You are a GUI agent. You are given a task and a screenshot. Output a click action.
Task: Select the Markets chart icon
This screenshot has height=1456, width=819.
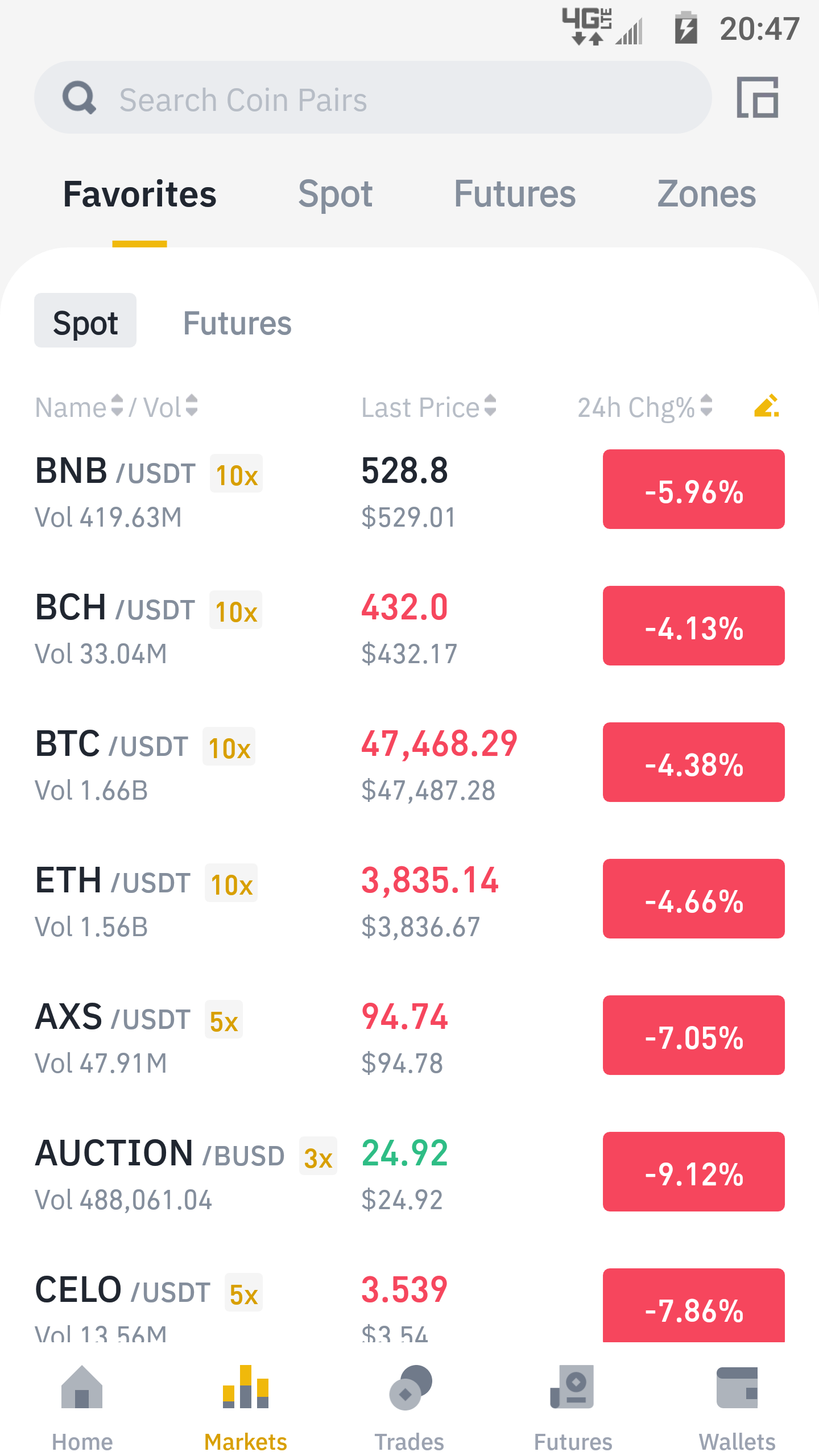tap(246, 1387)
